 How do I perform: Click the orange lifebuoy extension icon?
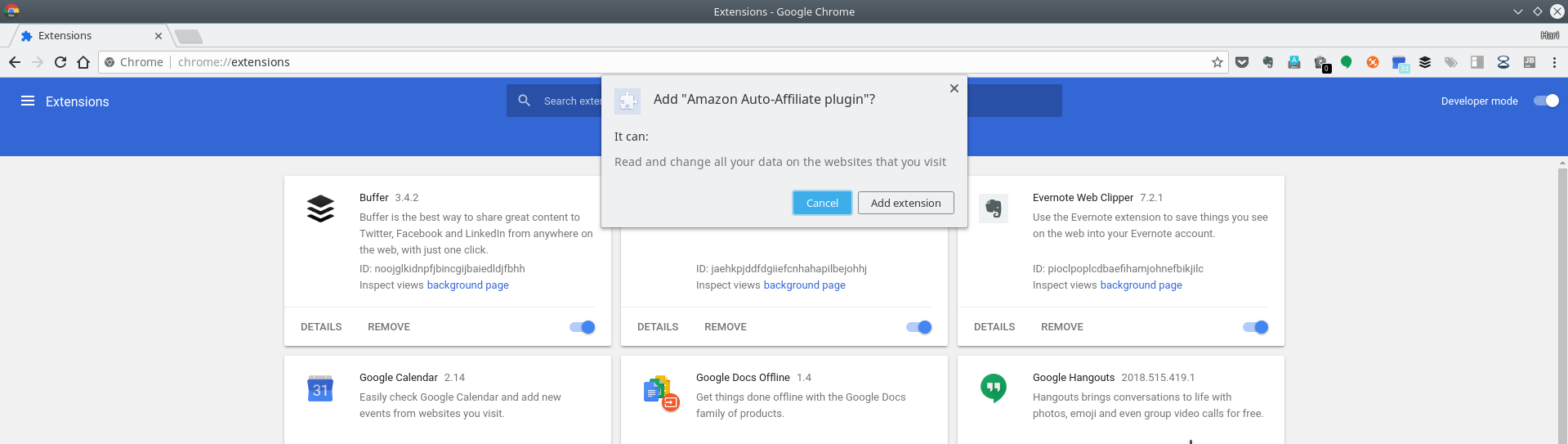[1373, 62]
